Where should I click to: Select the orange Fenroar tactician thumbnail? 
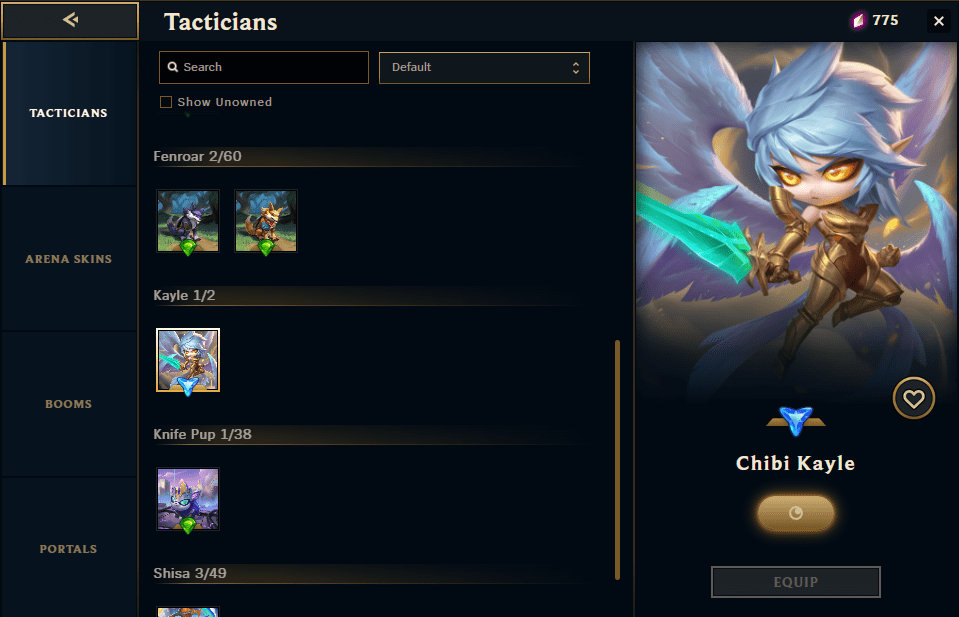coord(266,221)
